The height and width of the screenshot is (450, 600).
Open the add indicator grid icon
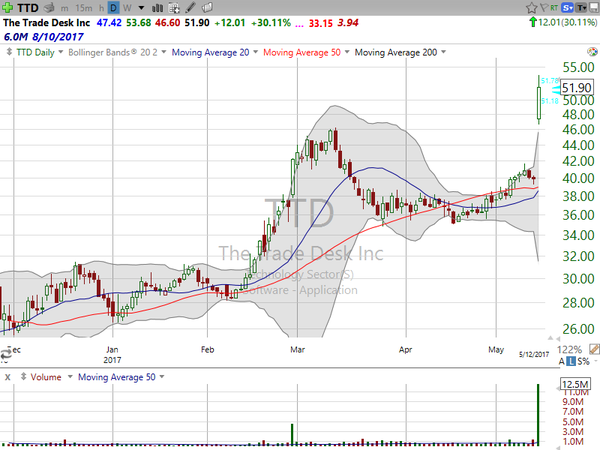click(174, 8)
